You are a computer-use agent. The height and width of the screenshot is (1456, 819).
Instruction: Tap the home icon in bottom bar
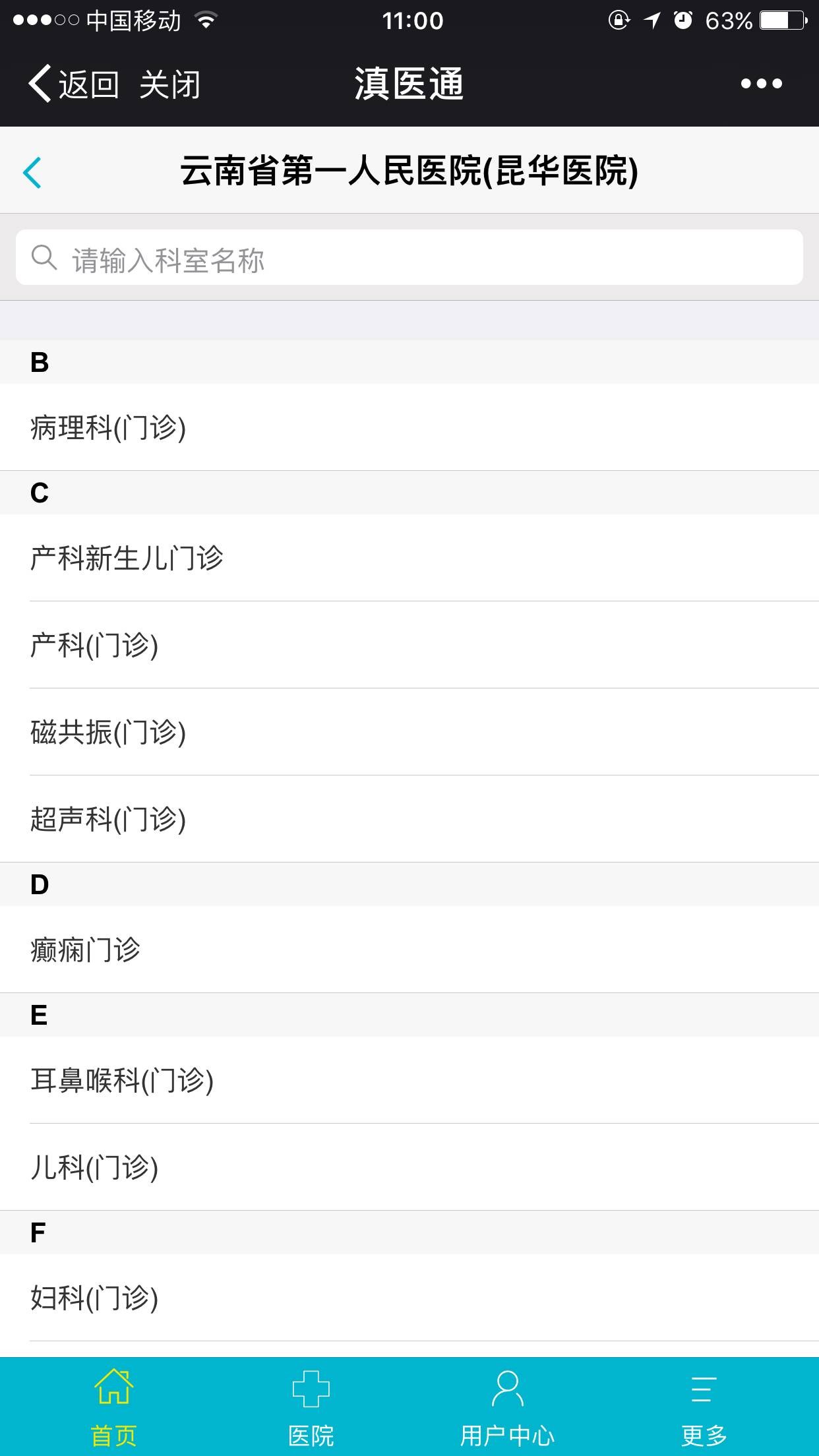coord(113,1387)
